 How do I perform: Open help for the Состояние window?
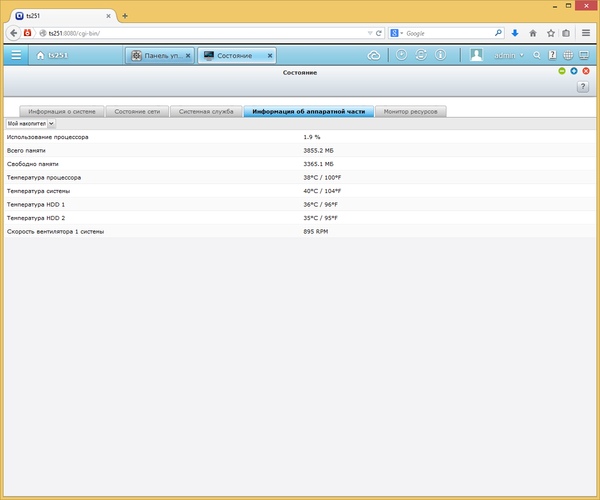pos(582,86)
